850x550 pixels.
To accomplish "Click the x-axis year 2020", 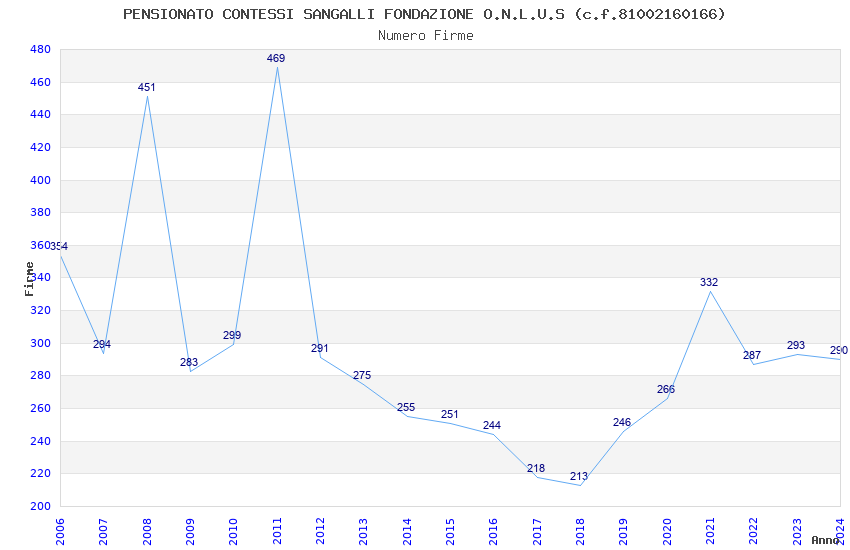I will [667, 531].
